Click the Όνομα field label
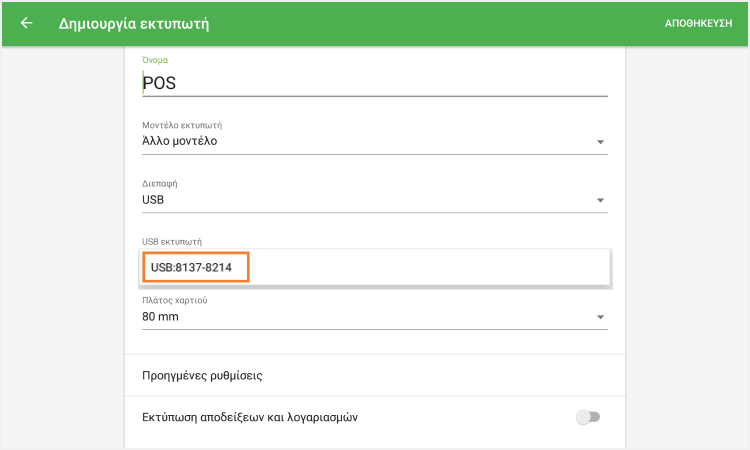The width and height of the screenshot is (750, 450). [x=155, y=60]
